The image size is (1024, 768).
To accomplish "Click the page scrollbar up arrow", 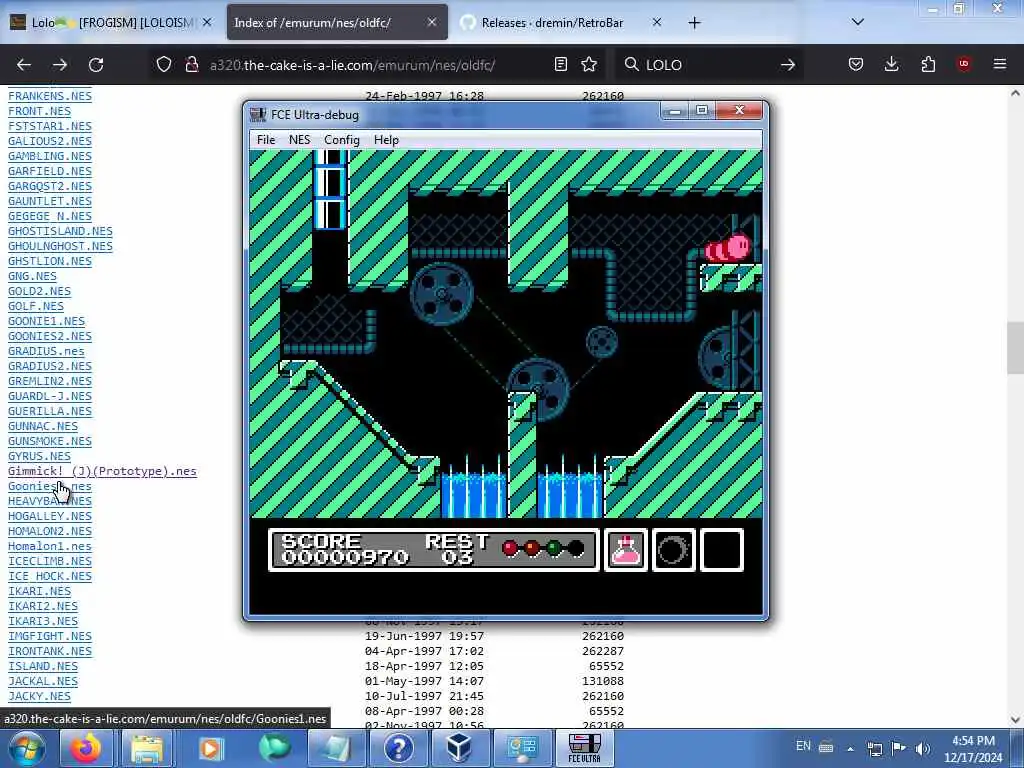I will [1015, 93].
